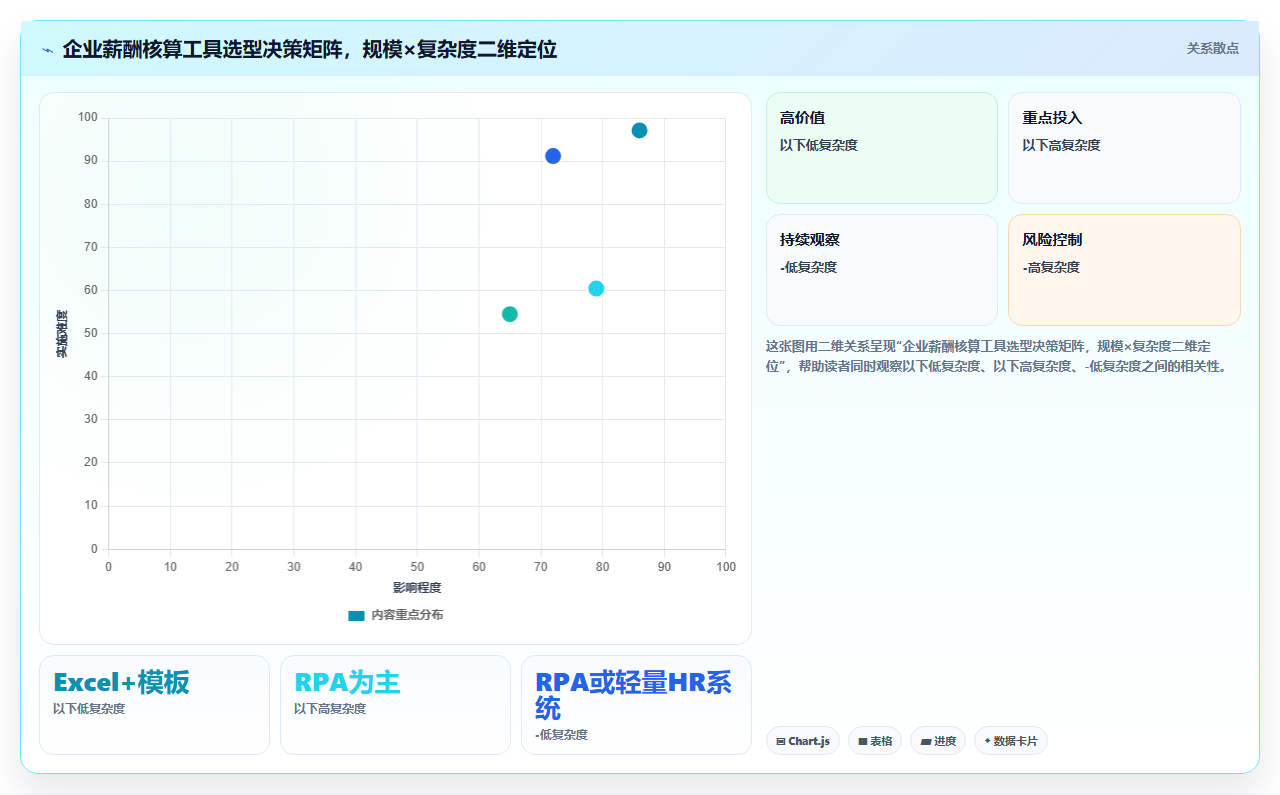
Task: Click 以下高复杂度 under RPA为主
Action: (x=330, y=709)
